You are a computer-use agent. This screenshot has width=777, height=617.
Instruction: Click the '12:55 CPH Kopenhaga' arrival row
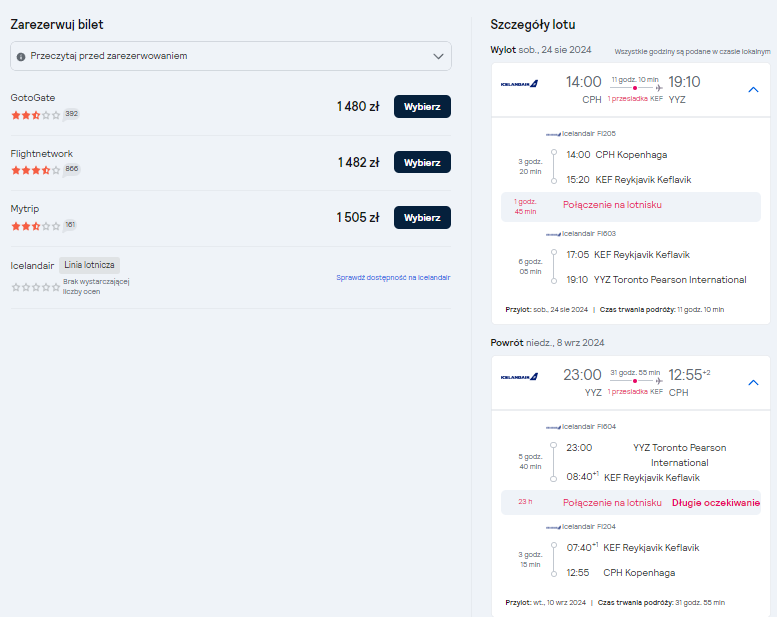[x=620, y=572]
